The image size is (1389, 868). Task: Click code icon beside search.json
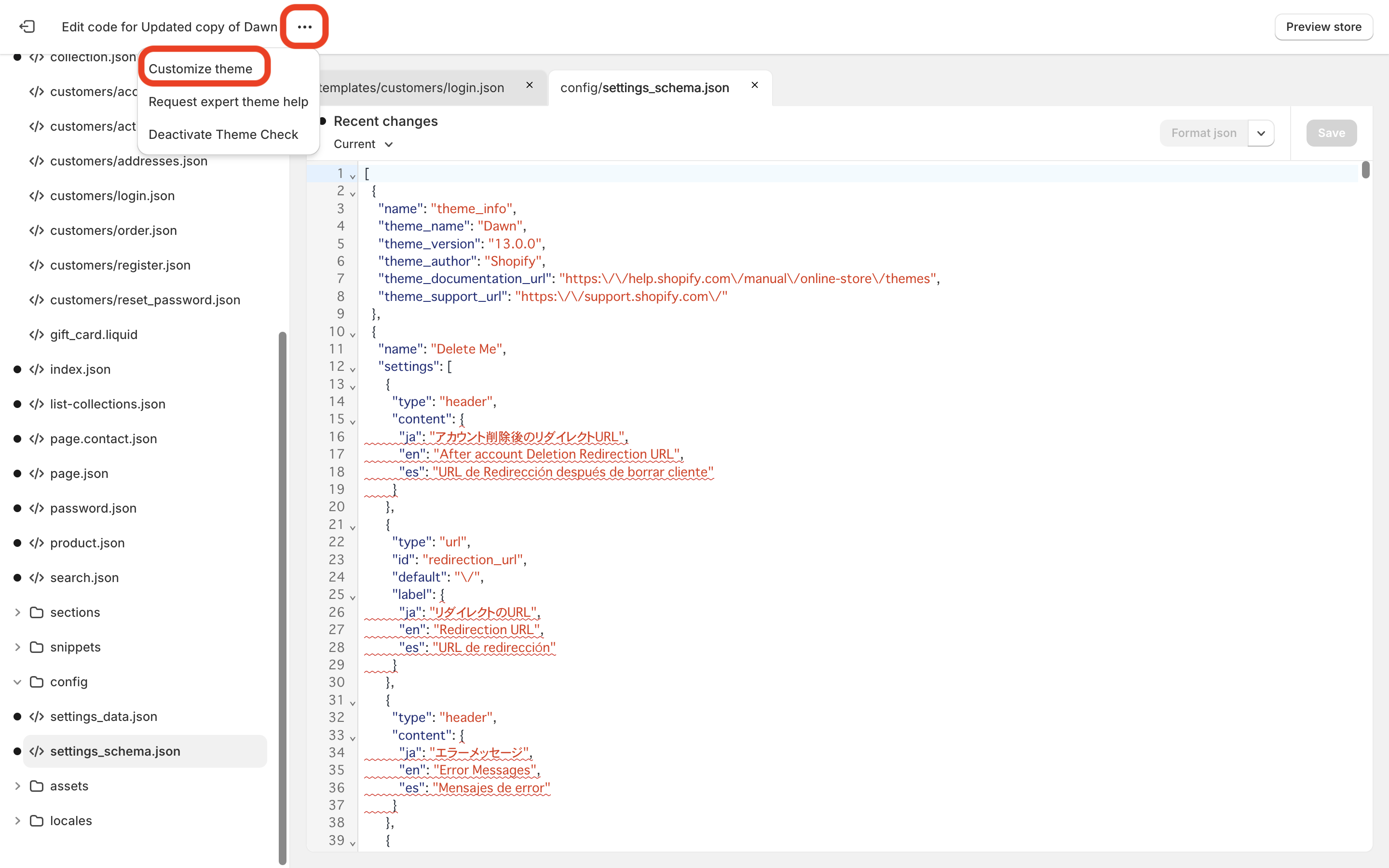coord(37,578)
